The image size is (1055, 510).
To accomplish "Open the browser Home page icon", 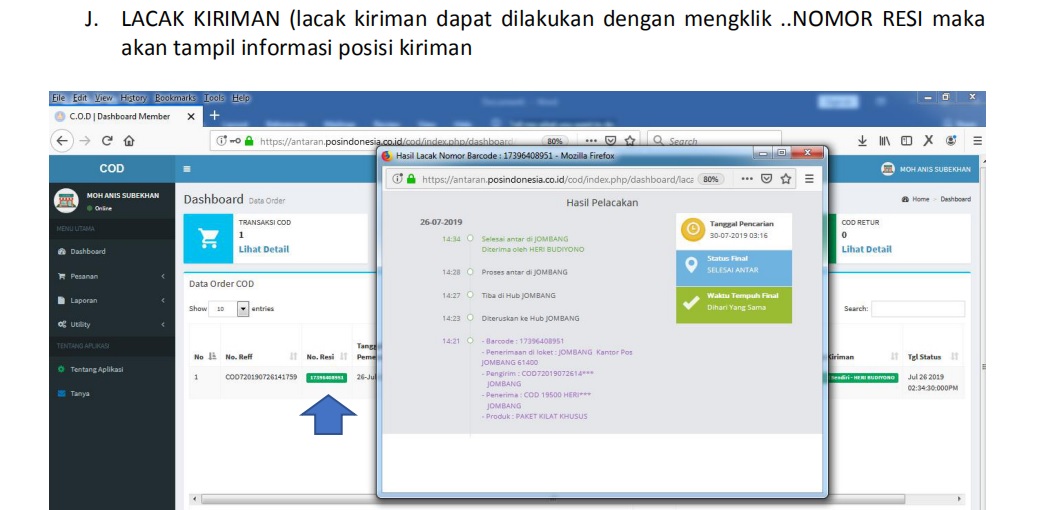I will click(x=129, y=141).
